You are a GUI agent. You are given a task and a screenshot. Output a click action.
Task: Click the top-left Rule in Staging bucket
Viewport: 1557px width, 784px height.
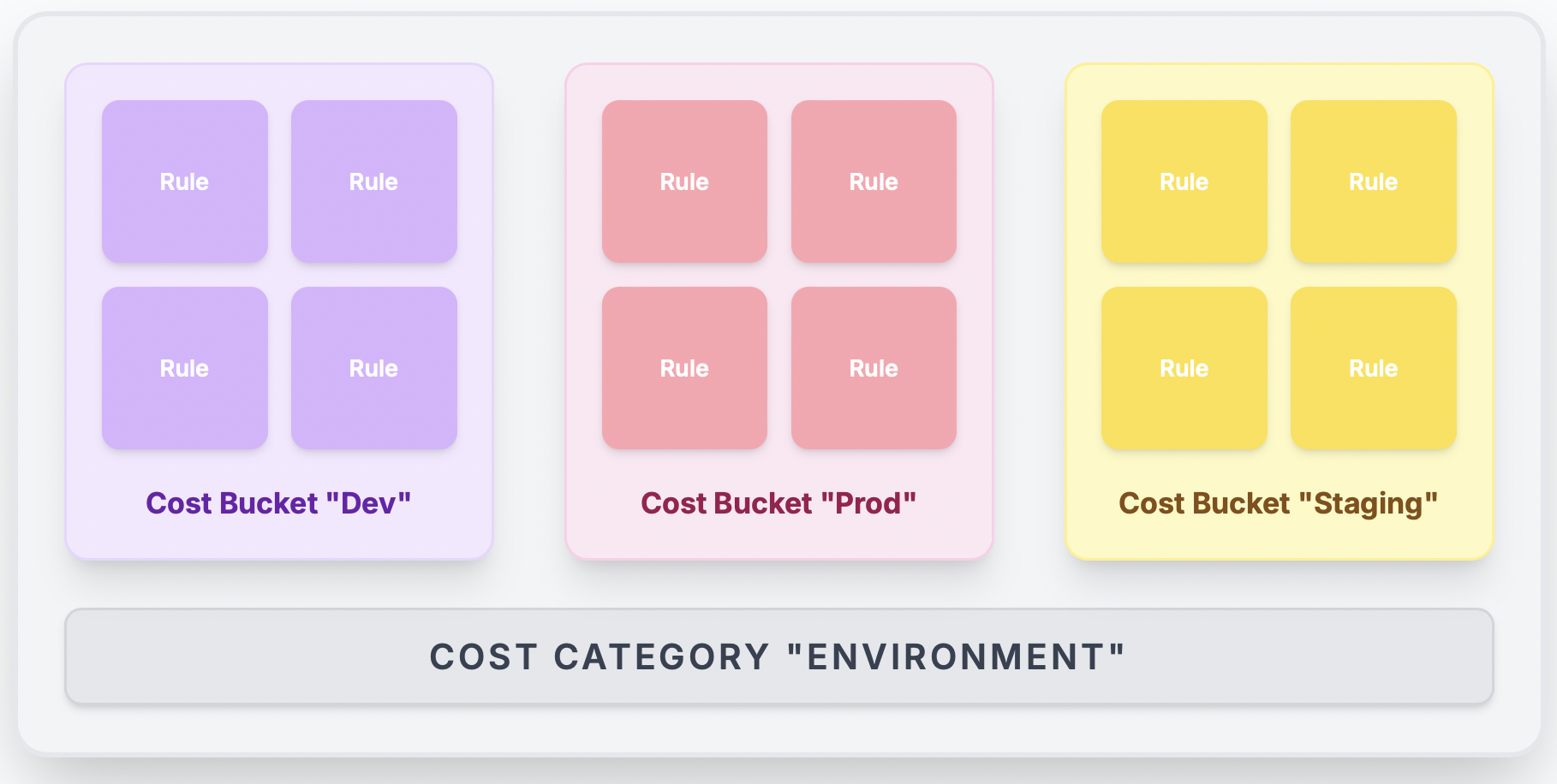click(1184, 181)
